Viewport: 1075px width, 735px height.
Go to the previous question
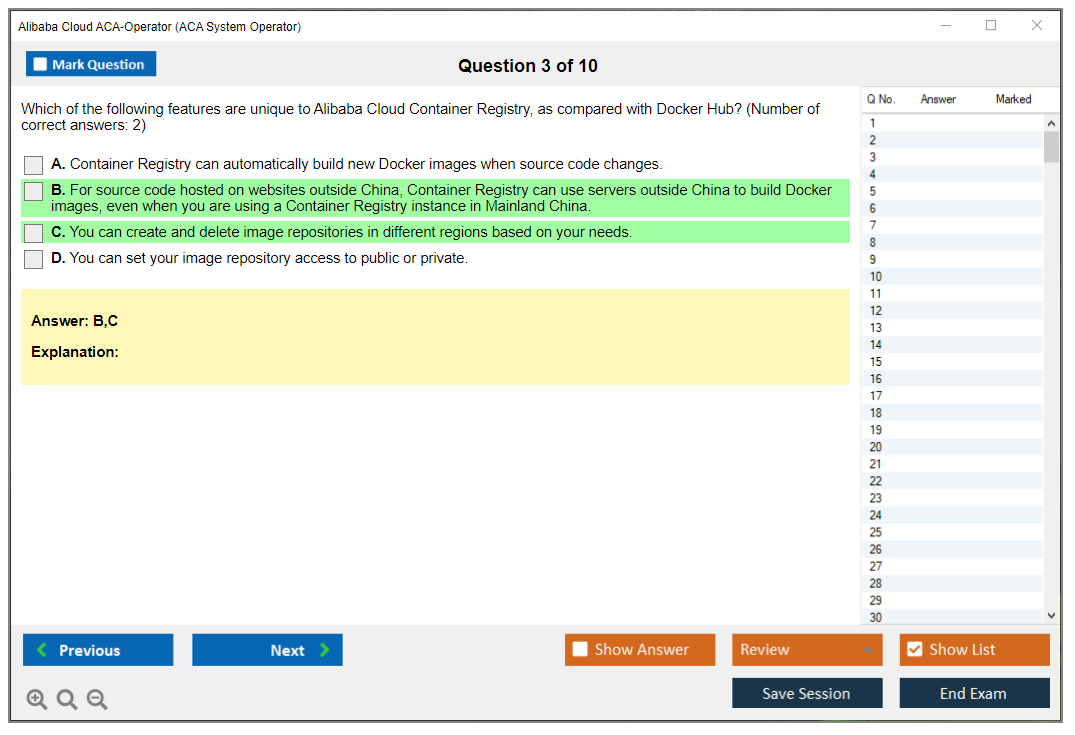[x=98, y=650]
